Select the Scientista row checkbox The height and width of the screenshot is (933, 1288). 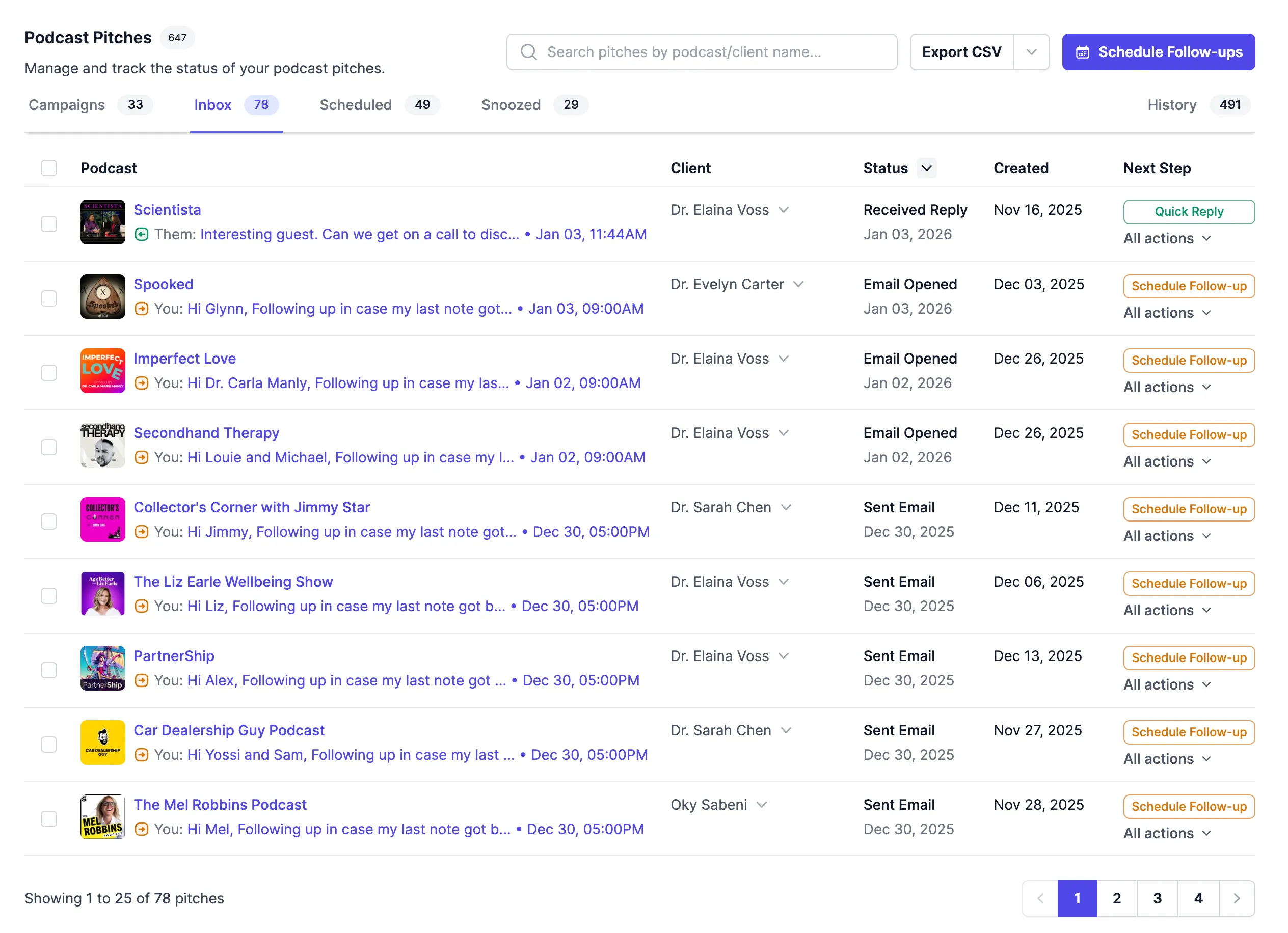[x=49, y=224]
